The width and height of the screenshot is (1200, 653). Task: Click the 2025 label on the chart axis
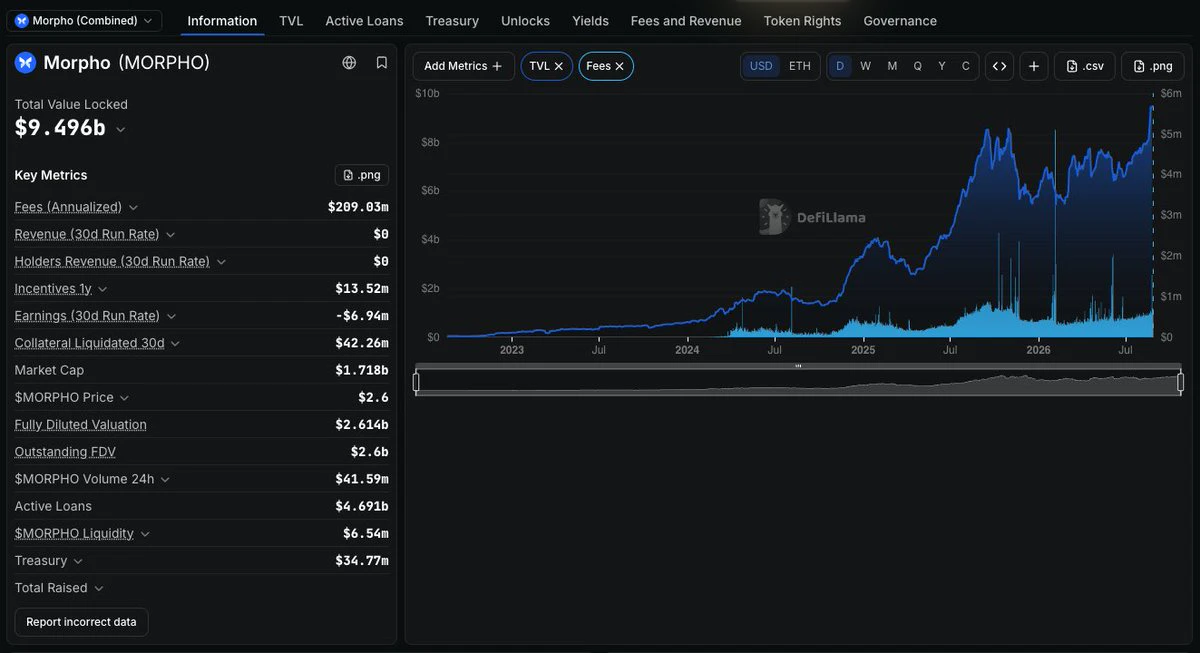coord(863,350)
